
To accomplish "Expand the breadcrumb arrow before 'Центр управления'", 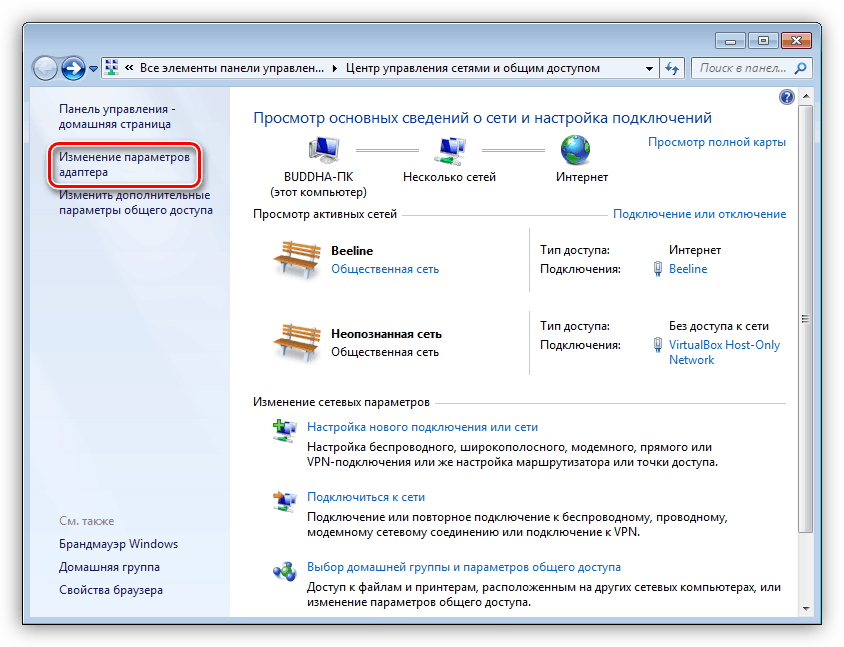I will point(335,68).
